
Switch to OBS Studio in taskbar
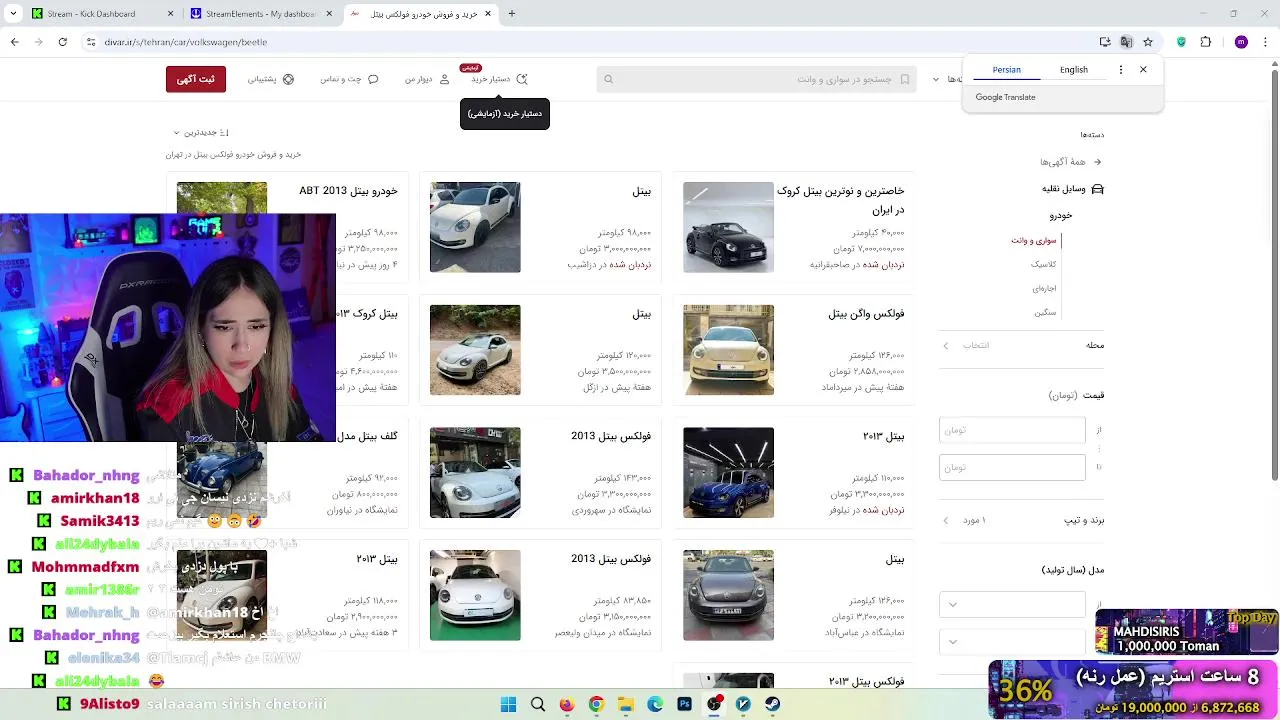point(714,704)
